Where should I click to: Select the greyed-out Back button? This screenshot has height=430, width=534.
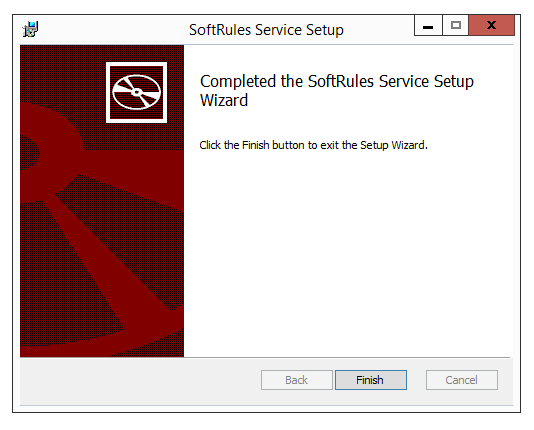pos(297,380)
